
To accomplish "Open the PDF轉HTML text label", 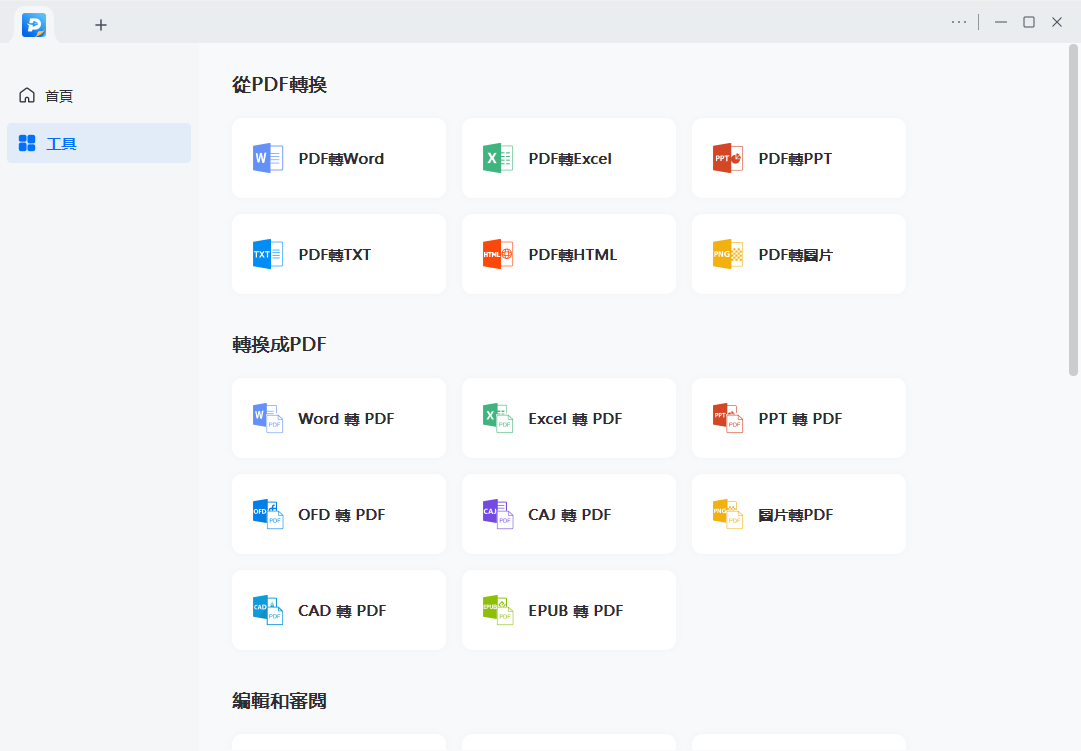I will [x=572, y=254].
